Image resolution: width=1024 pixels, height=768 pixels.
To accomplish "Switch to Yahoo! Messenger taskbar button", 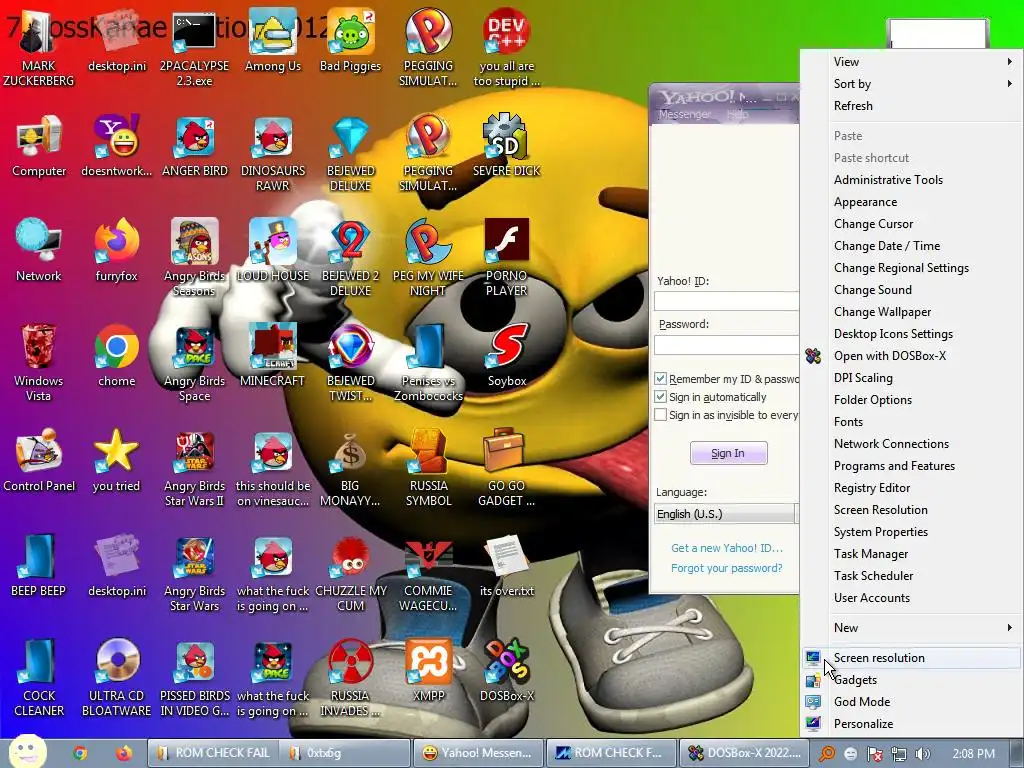I will pos(478,753).
